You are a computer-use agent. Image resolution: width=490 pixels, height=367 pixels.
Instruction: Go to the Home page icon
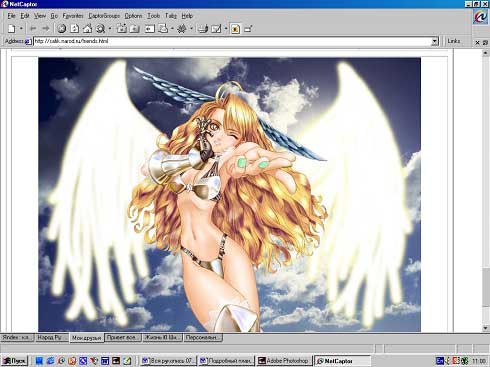[87, 29]
